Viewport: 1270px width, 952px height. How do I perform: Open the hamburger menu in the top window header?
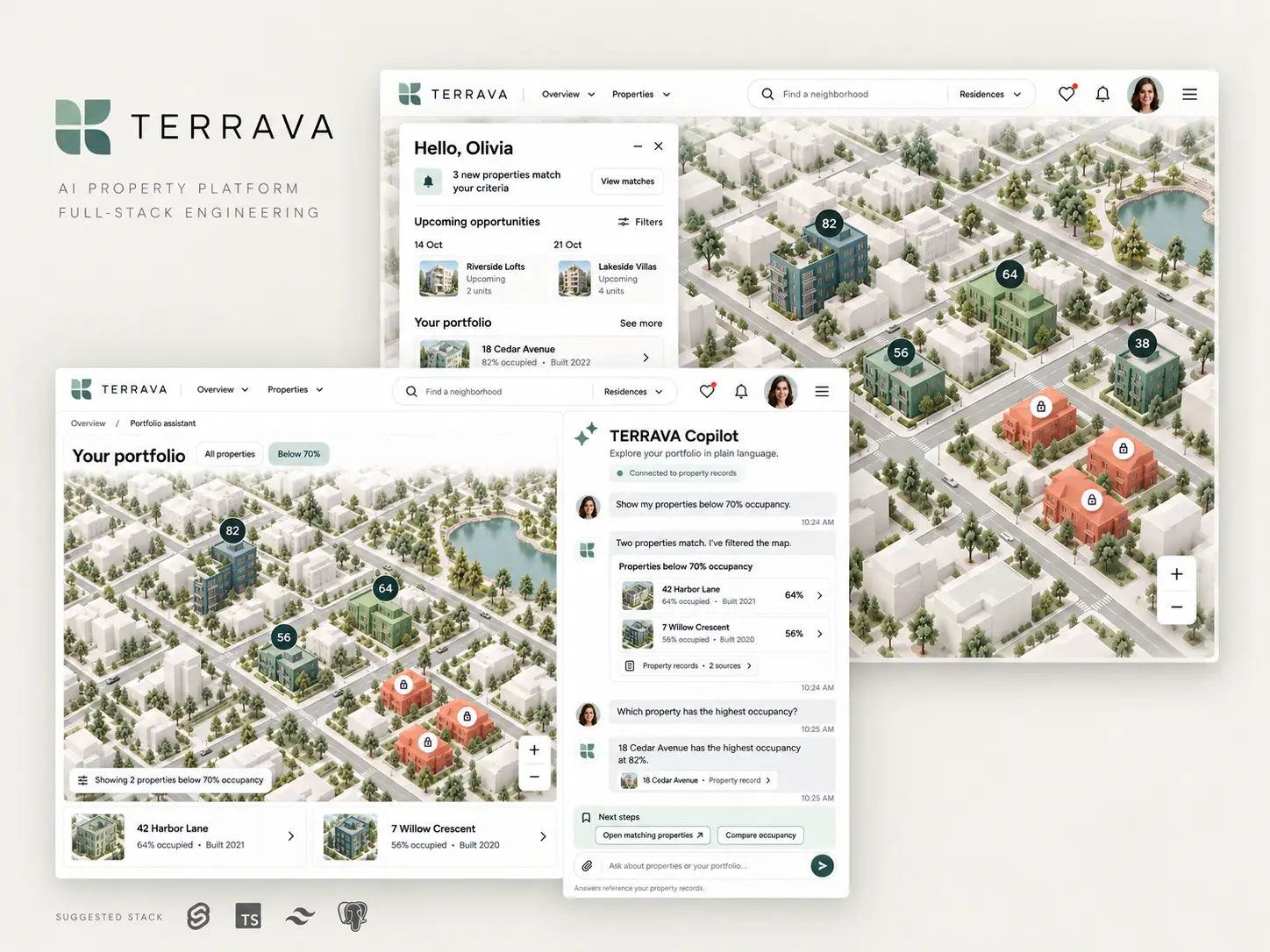tap(1189, 95)
